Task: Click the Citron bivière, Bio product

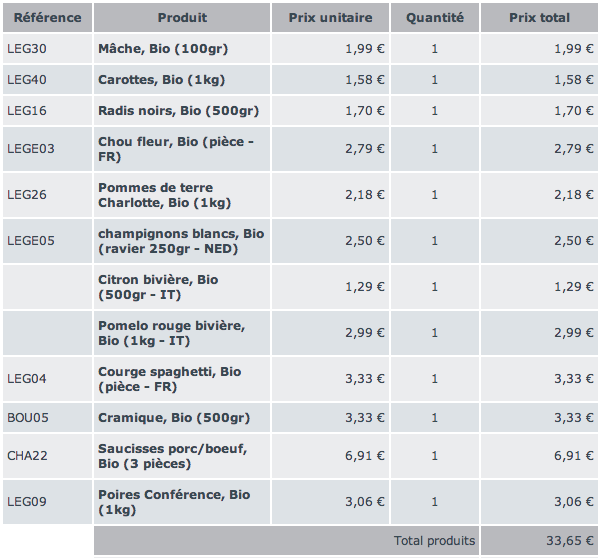Action: click(158, 287)
